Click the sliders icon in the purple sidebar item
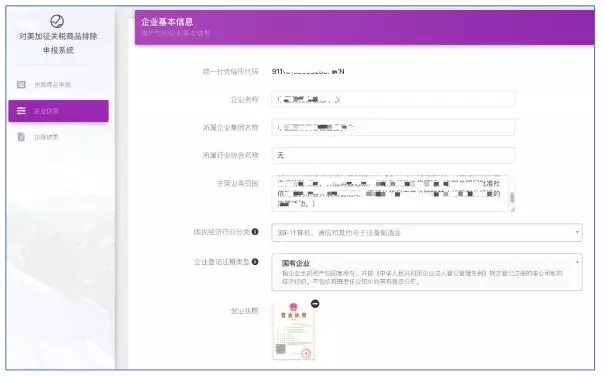 21,111
